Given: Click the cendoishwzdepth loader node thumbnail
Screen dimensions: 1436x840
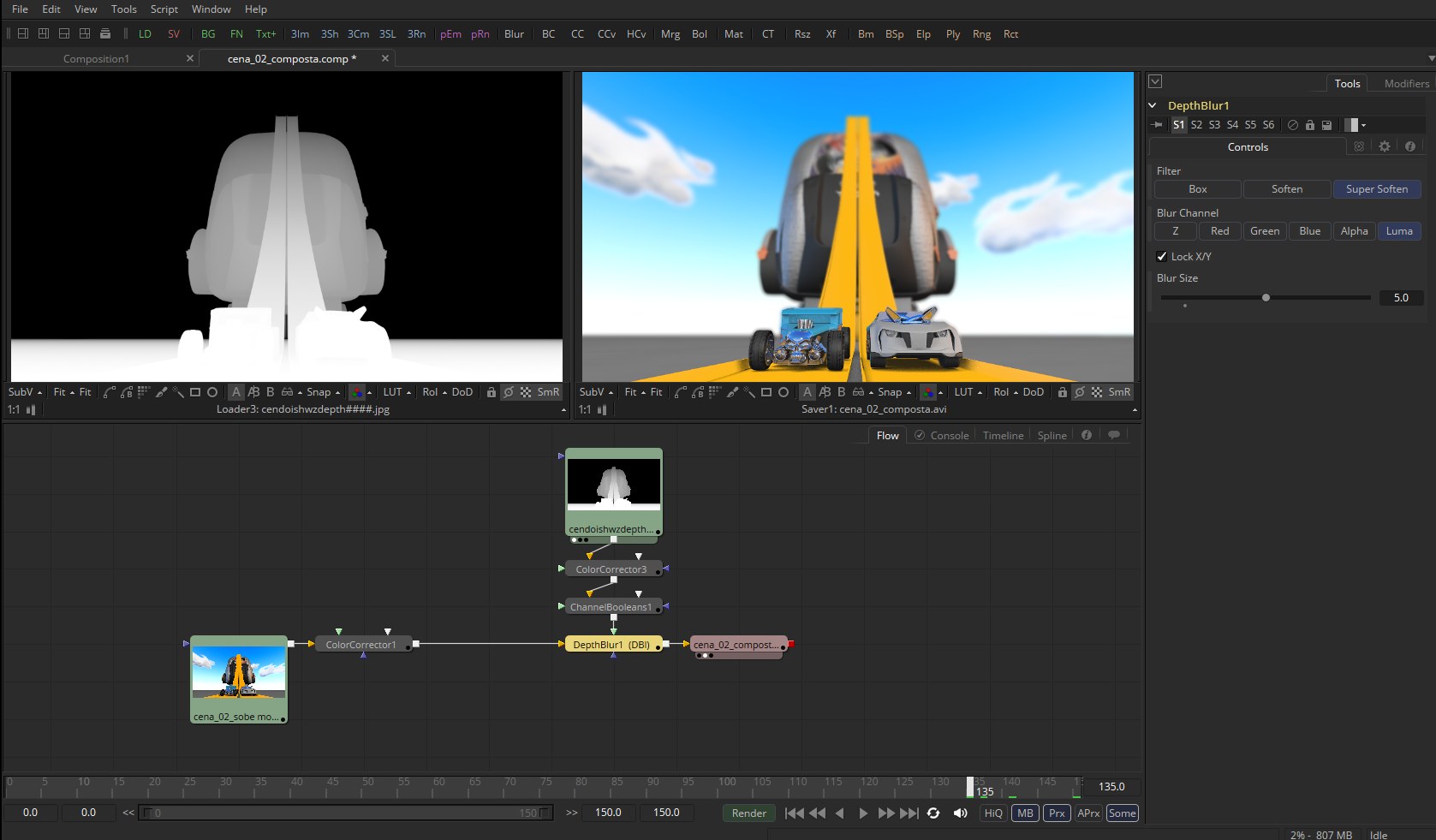Looking at the screenshot, I should pos(613,485).
